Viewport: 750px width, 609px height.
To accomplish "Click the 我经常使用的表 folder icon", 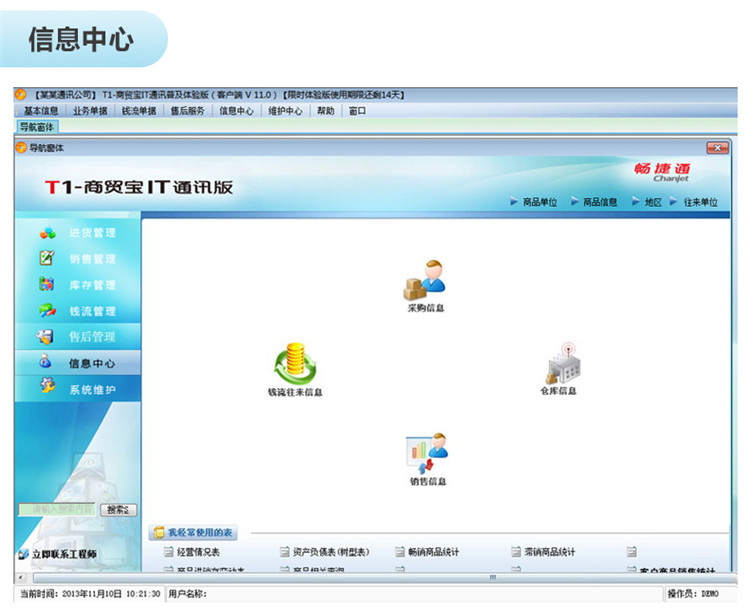I will (x=158, y=532).
